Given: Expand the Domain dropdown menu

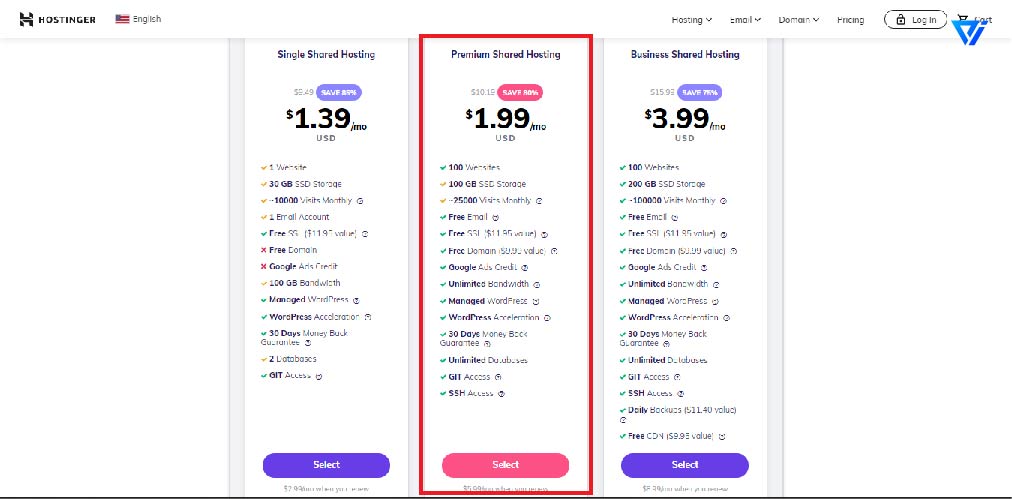Looking at the screenshot, I should pos(799,20).
